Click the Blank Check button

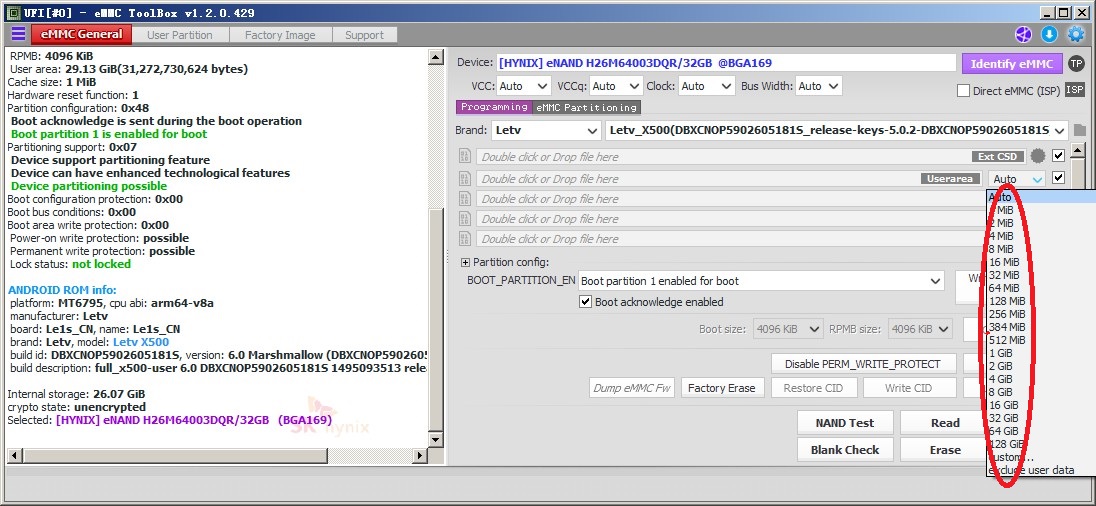point(844,449)
